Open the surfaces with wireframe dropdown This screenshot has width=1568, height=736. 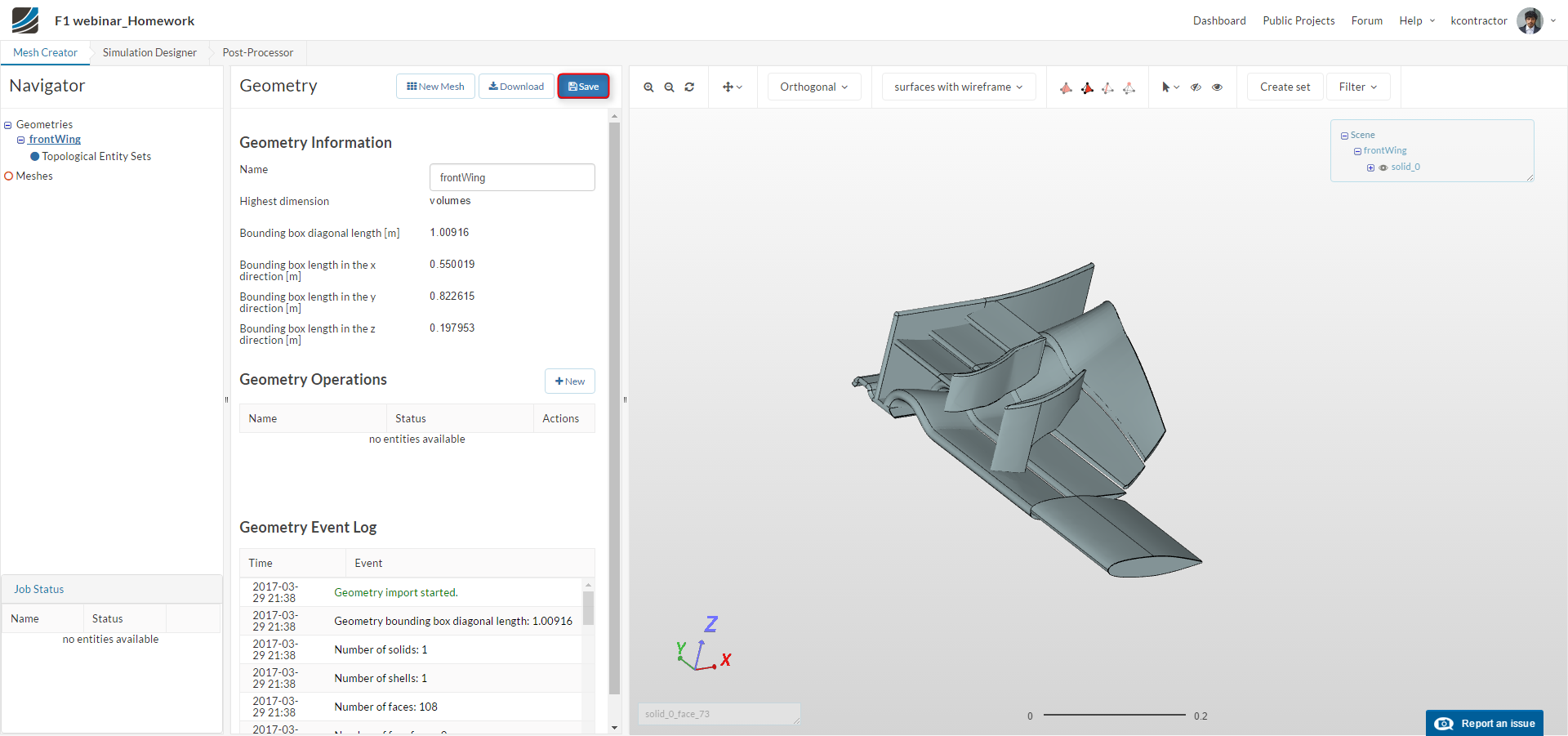pyautogui.click(x=958, y=87)
